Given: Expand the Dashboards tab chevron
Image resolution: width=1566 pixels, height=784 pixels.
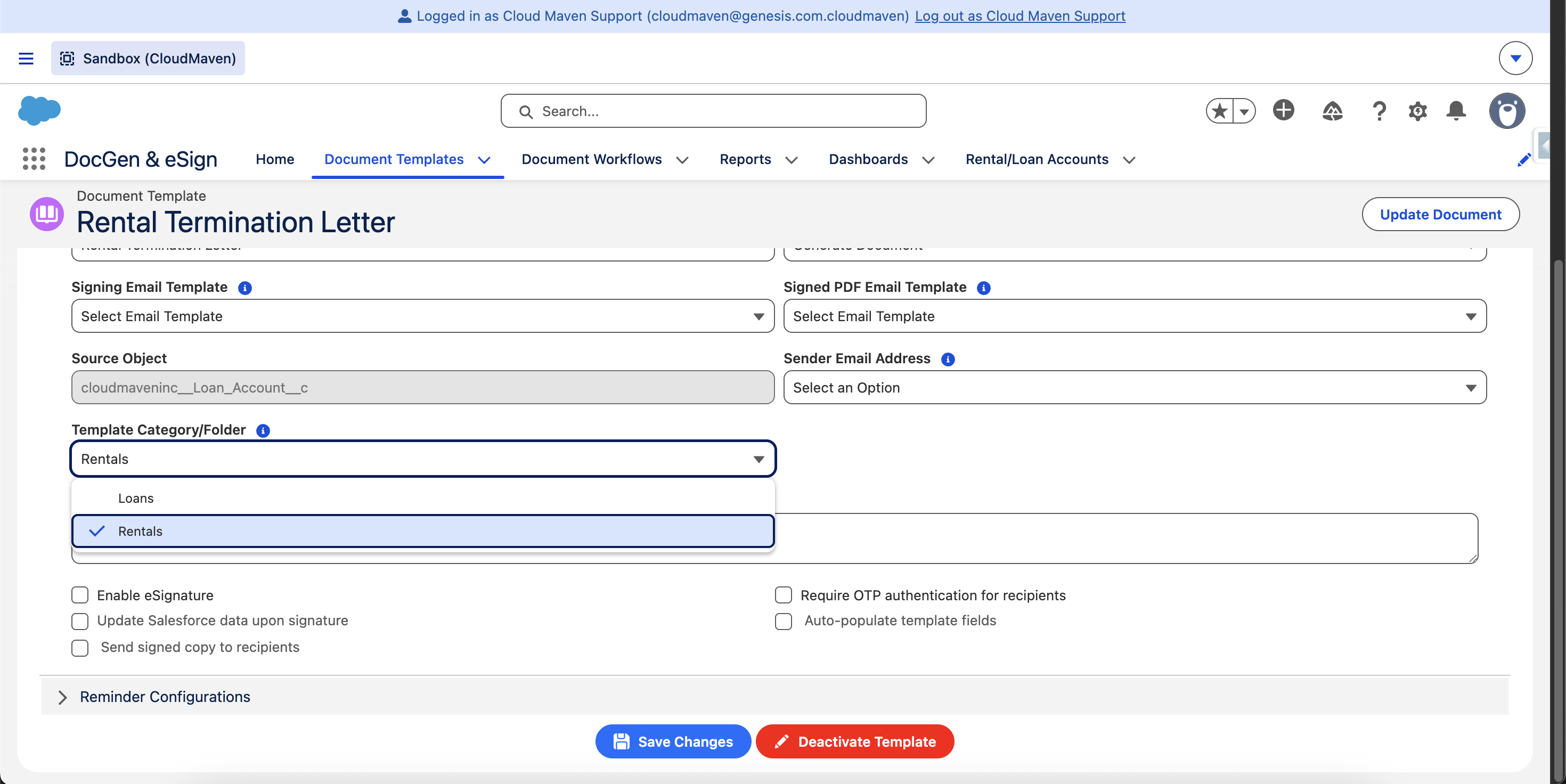Looking at the screenshot, I should pos(928,160).
